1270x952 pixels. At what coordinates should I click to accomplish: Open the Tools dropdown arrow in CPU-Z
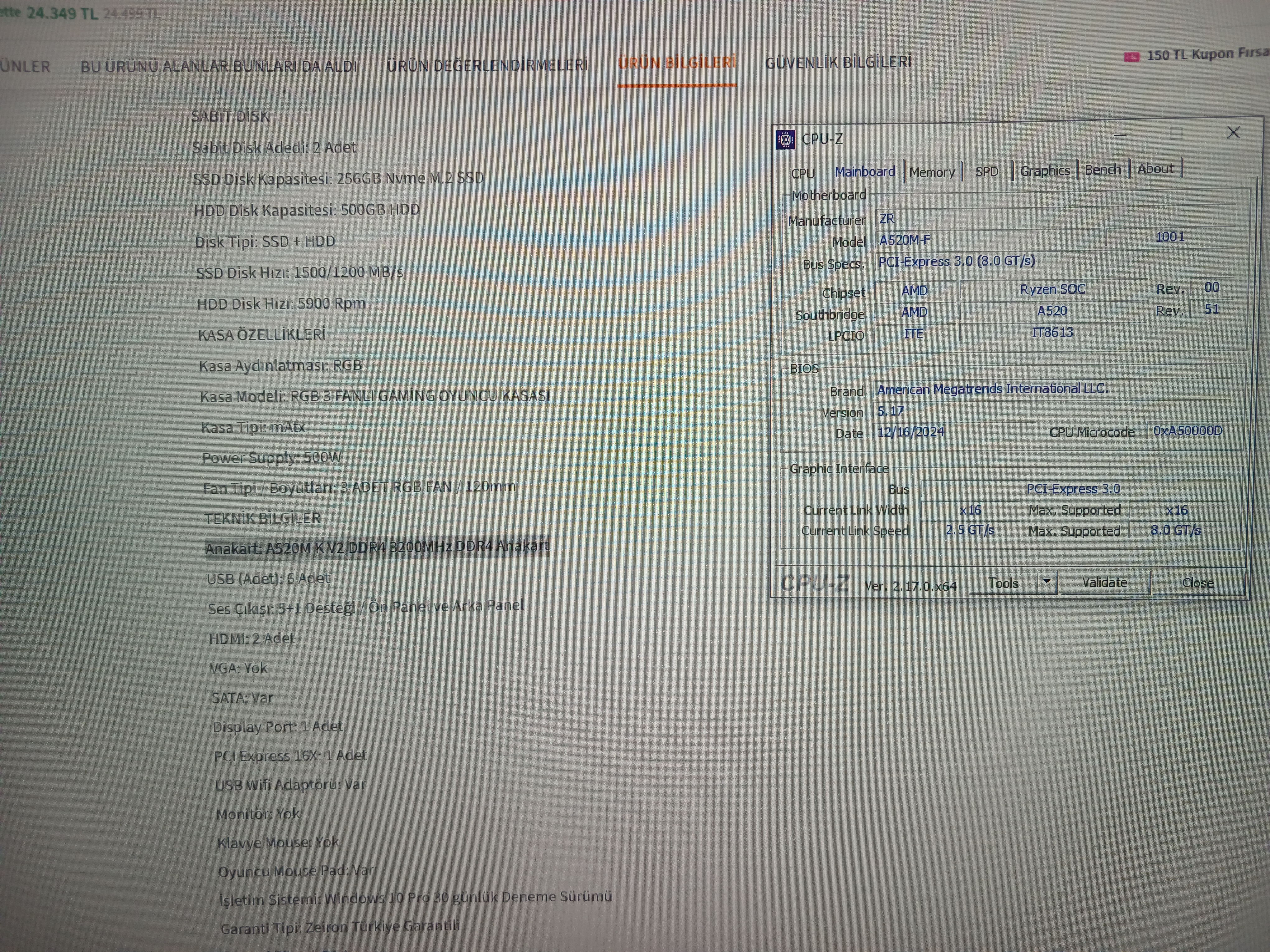(x=1047, y=582)
